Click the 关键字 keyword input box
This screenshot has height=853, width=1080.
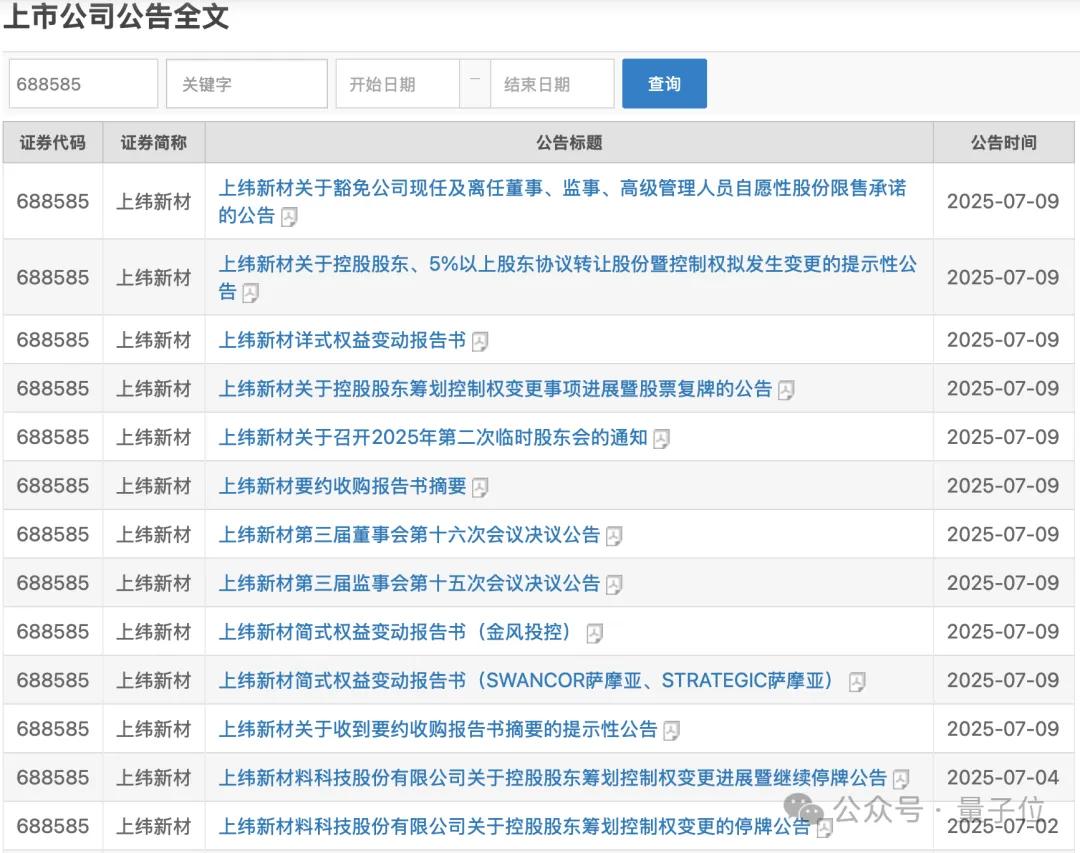247,84
